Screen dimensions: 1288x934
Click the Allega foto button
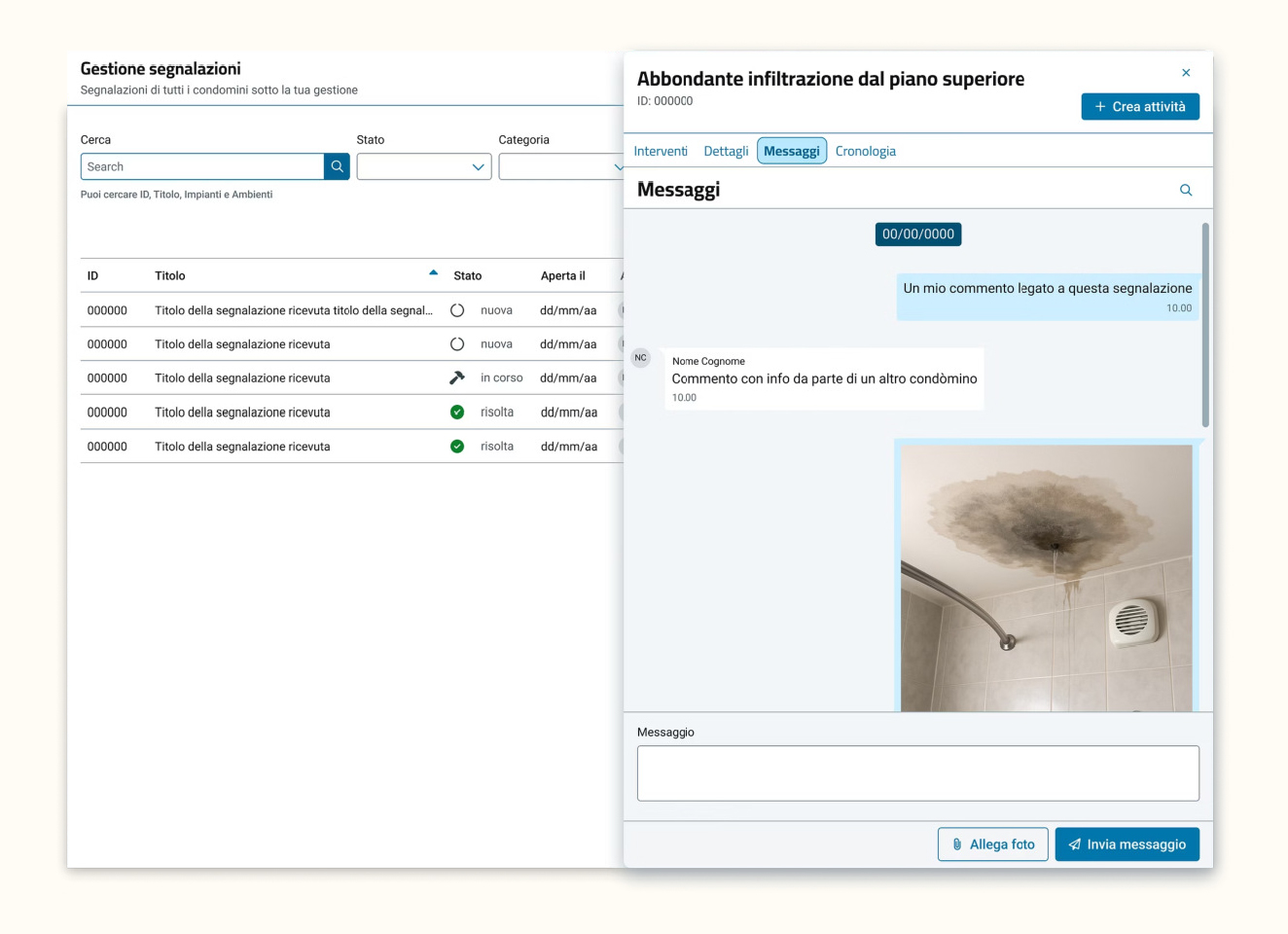click(993, 844)
